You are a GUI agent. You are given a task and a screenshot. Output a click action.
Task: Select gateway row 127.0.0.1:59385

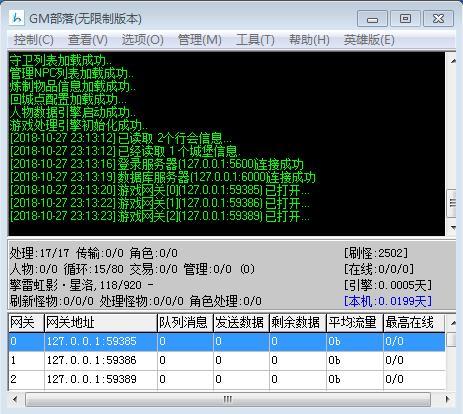pos(227,341)
